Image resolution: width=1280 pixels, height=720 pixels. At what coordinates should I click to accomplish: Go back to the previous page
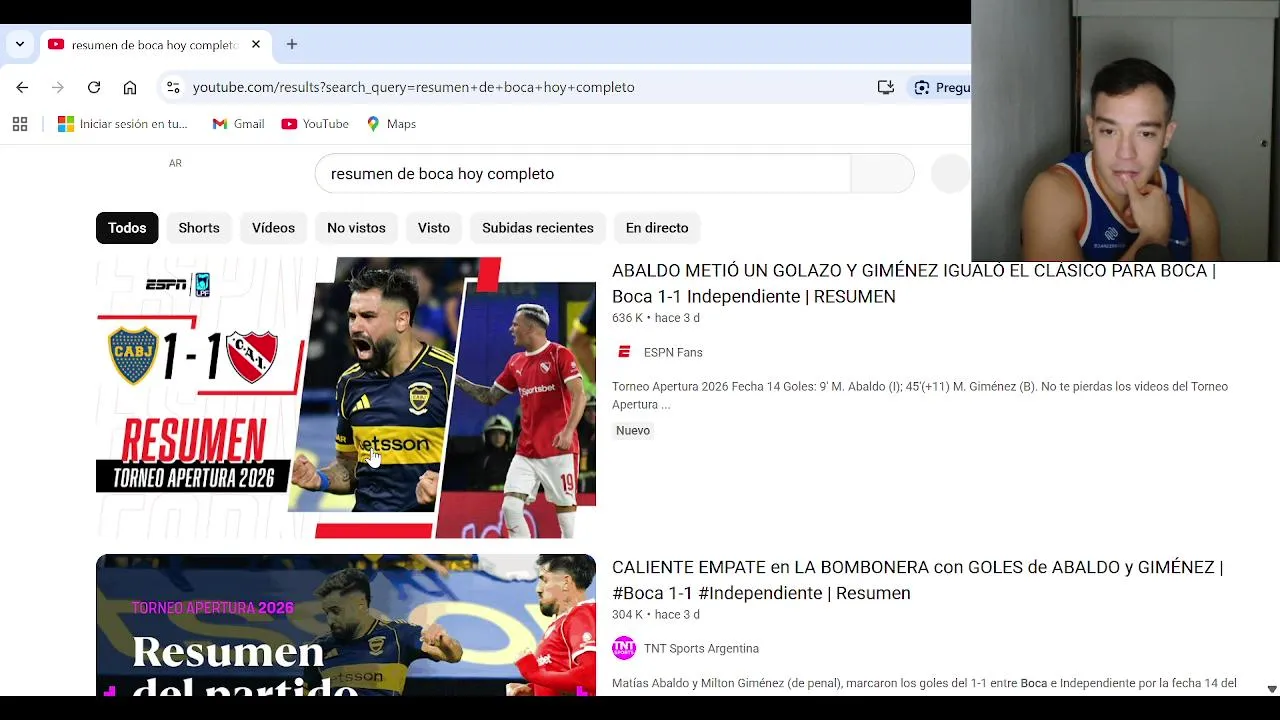(x=22, y=87)
